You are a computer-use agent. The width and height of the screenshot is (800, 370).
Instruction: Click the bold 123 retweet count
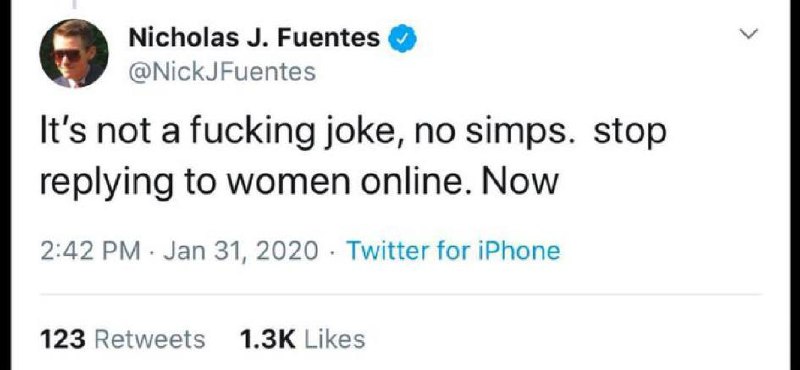[x=62, y=339]
